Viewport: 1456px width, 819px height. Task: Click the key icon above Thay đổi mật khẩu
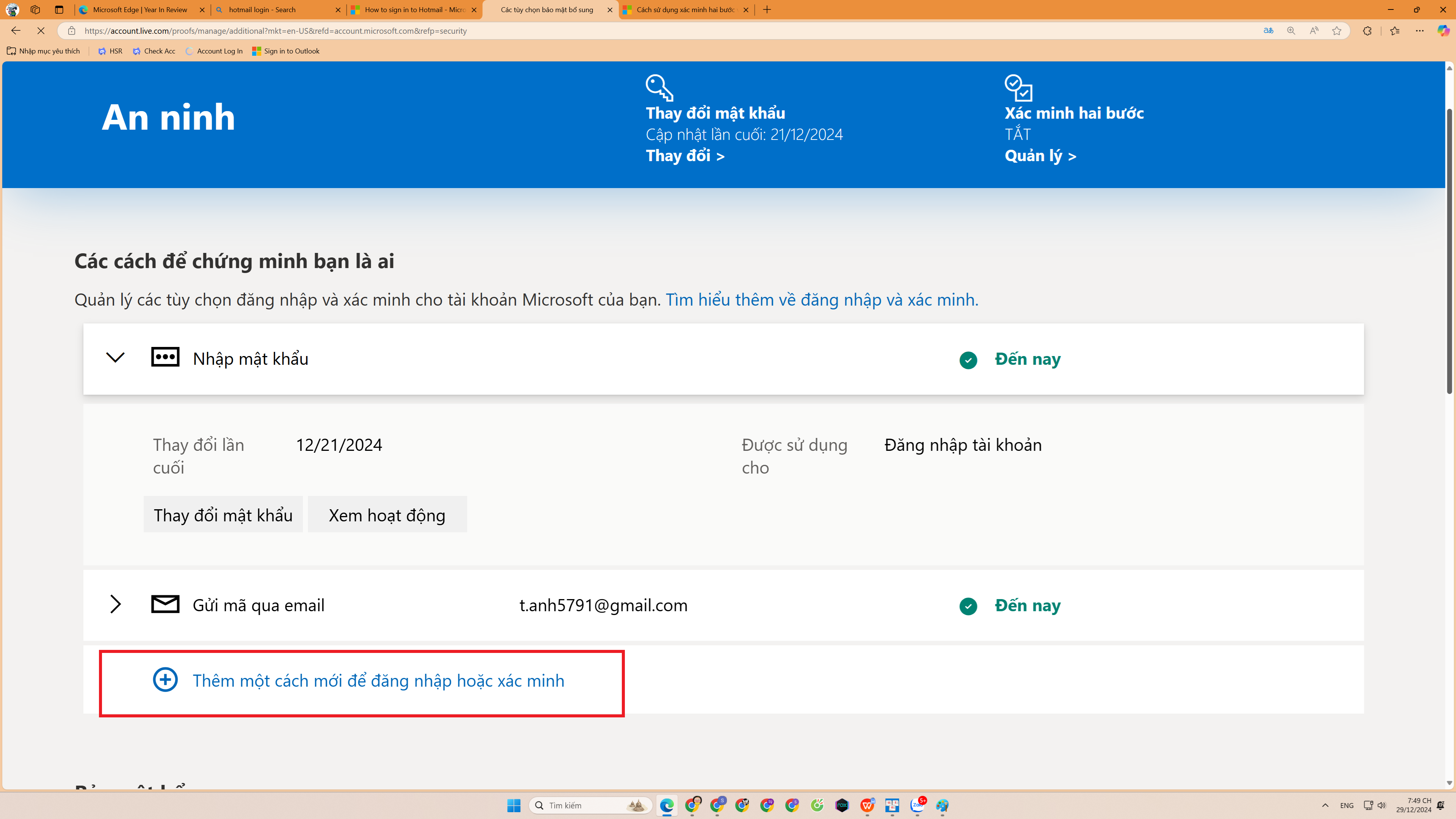click(660, 88)
